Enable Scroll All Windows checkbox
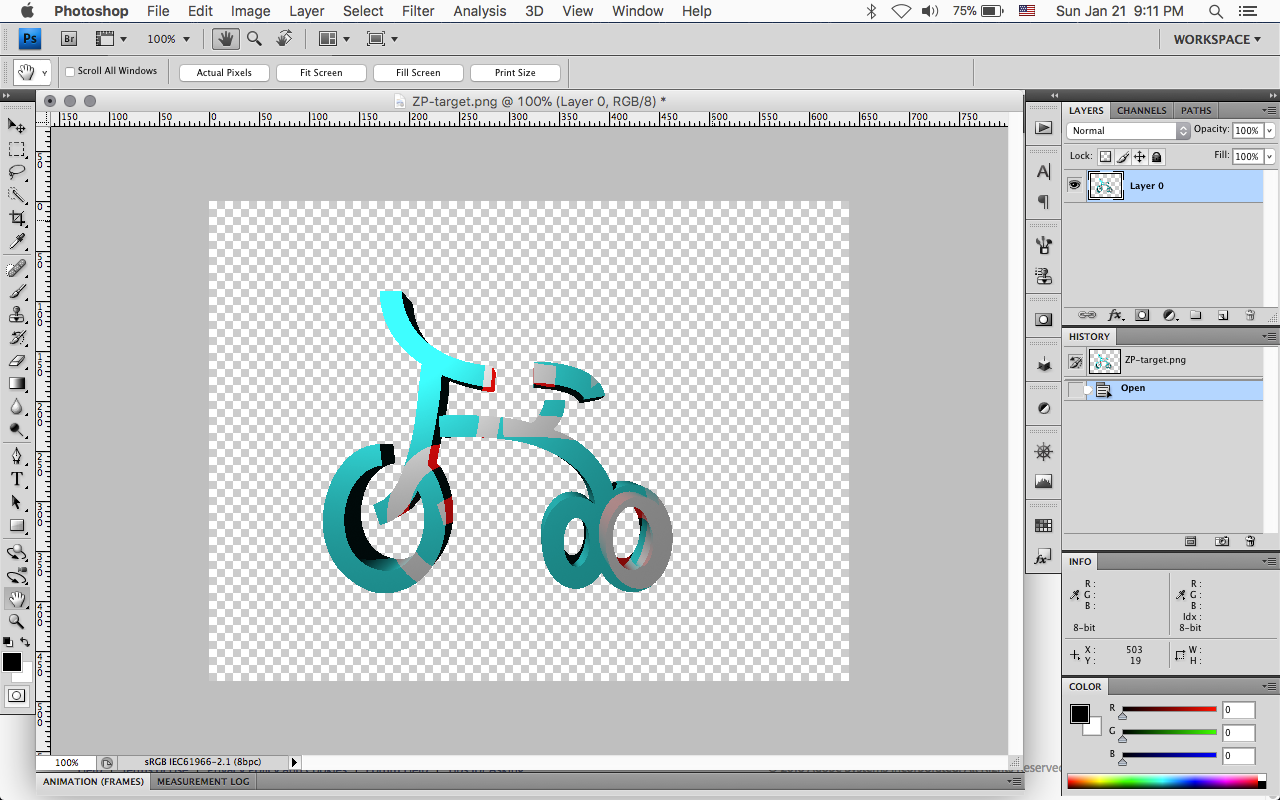The width and height of the screenshot is (1280, 800). coord(70,72)
